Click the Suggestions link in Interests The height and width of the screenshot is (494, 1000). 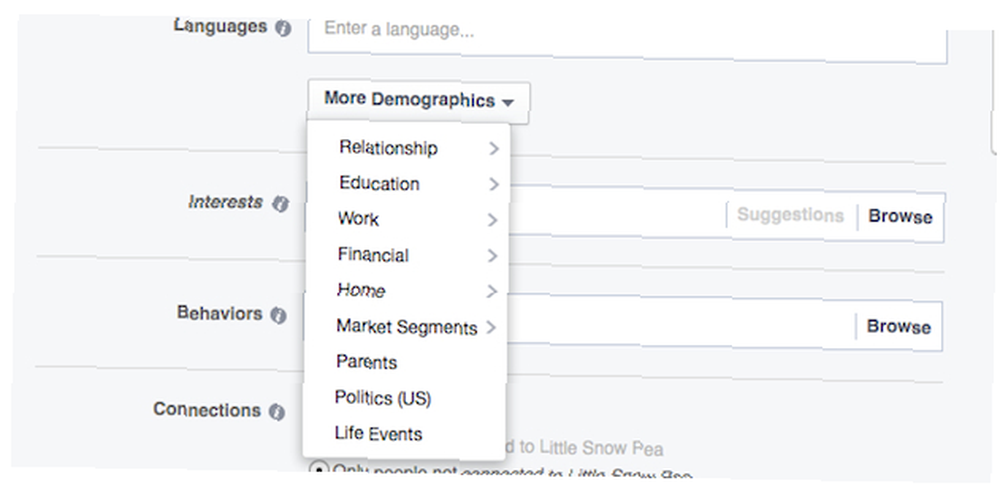pyautogui.click(x=790, y=215)
